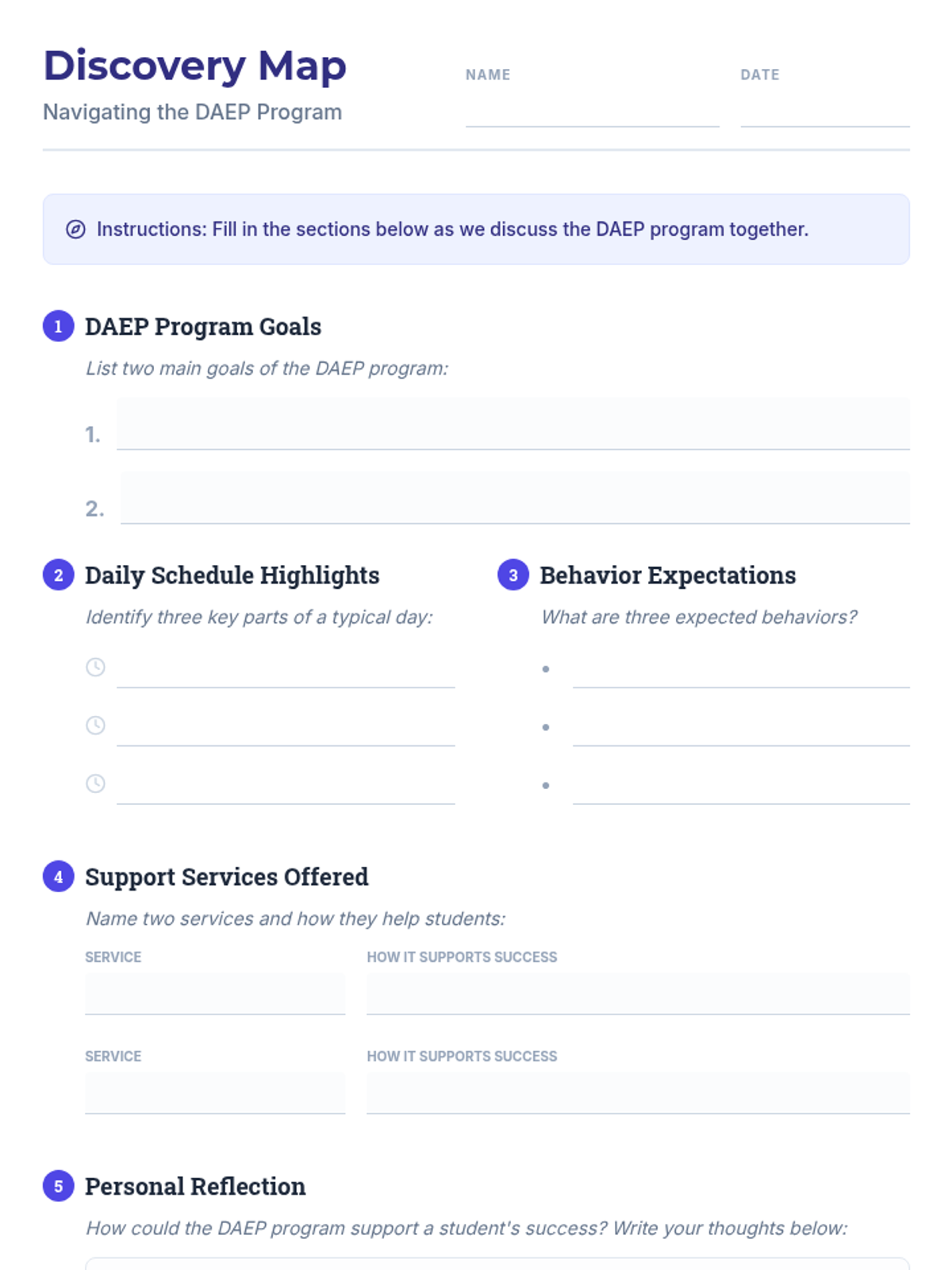Screen dimensions: 952x1270
Task: Click the first Service name field
Action: pos(215,994)
